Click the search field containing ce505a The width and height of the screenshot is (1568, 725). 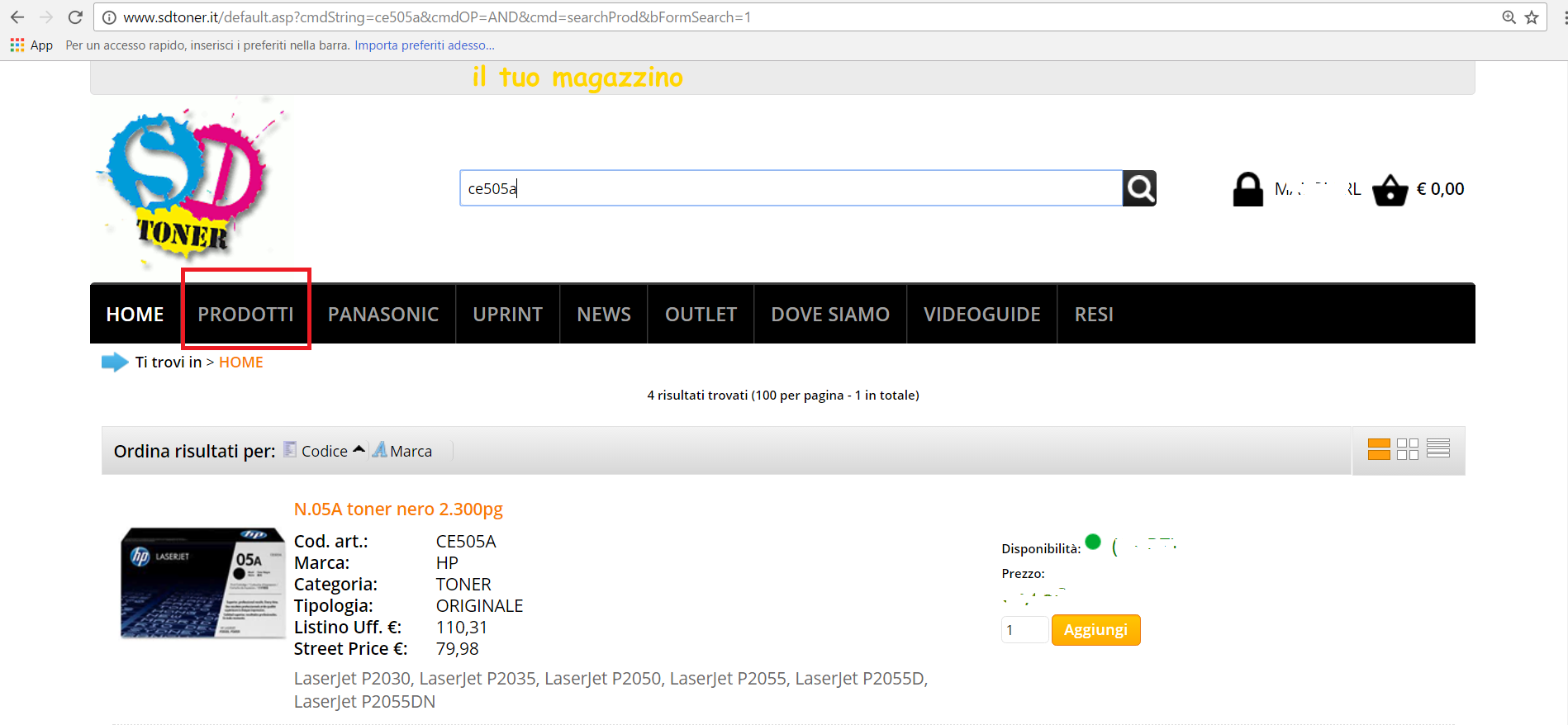pos(791,188)
